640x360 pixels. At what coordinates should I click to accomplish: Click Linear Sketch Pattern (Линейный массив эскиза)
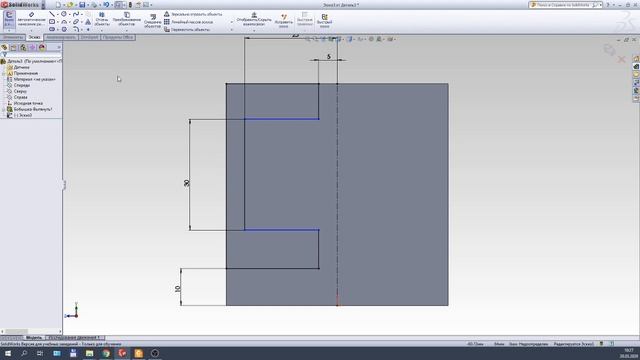189,22
